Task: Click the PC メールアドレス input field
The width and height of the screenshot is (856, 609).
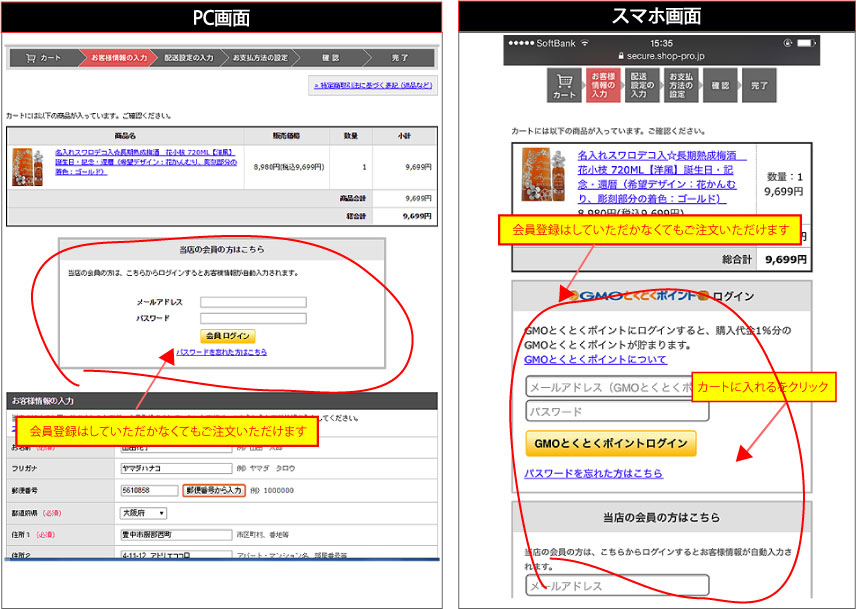Action: (x=253, y=301)
